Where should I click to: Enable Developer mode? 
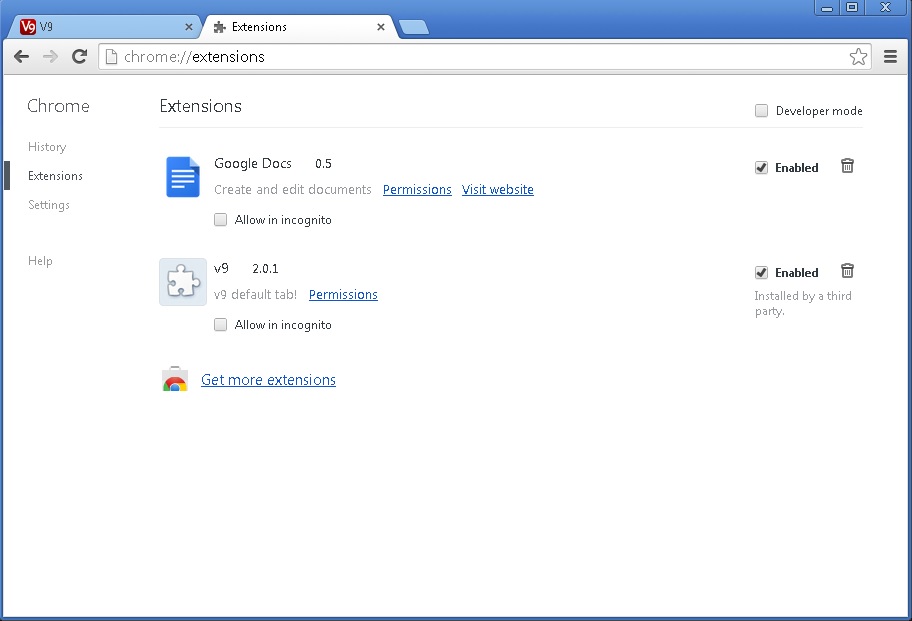[x=761, y=111]
